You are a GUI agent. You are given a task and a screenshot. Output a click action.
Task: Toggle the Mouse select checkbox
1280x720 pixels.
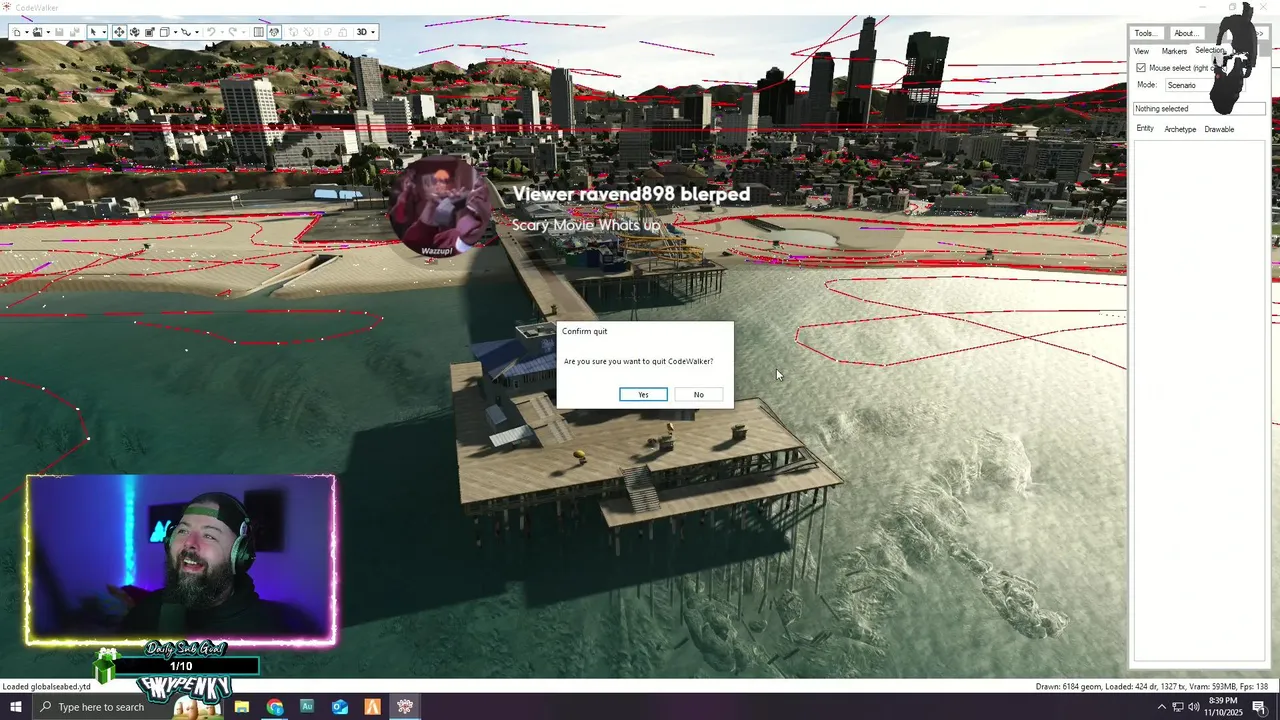tap(1141, 68)
